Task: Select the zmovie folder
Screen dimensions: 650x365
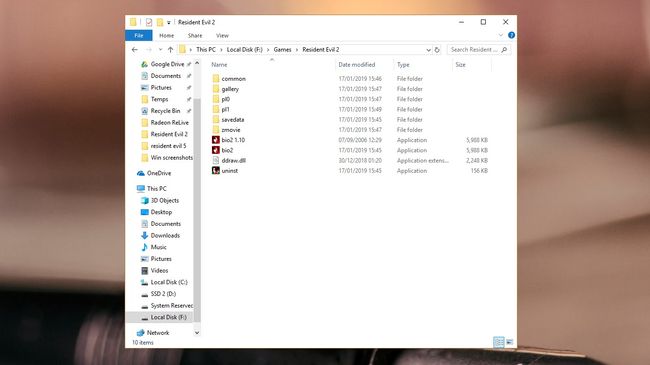Action: click(230, 130)
